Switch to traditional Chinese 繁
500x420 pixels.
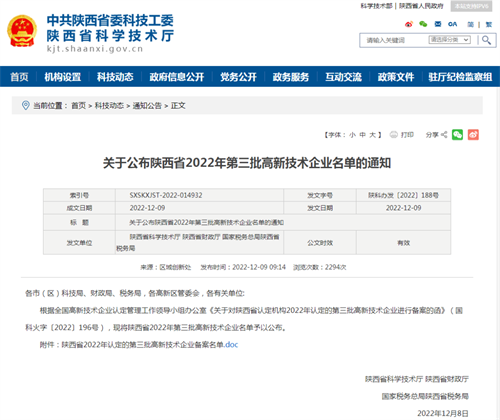489,24
